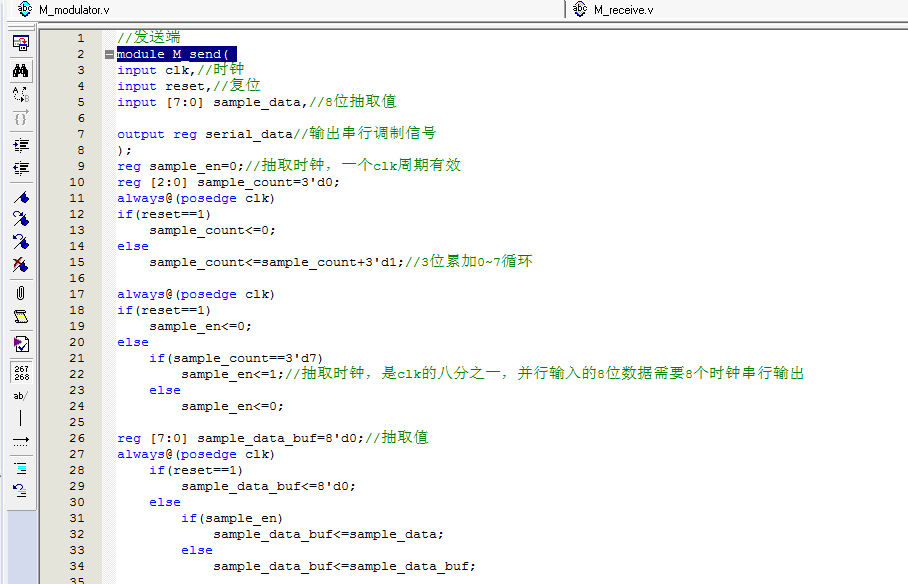Image resolution: width=908 pixels, height=584 pixels.
Task: Clear all bookmarks using red-X flag
Action: tap(21, 265)
